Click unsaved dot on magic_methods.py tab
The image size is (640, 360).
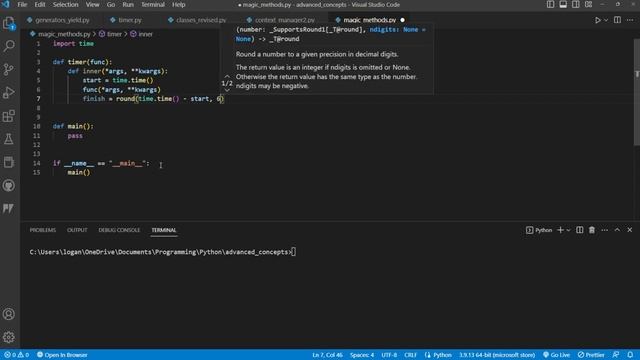click(402, 20)
